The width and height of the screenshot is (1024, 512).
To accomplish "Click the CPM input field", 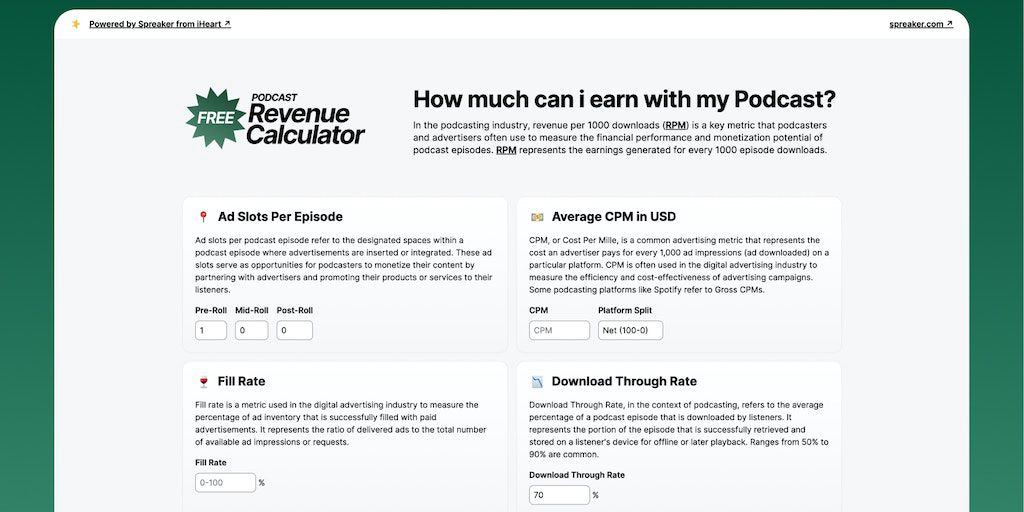I will point(559,330).
